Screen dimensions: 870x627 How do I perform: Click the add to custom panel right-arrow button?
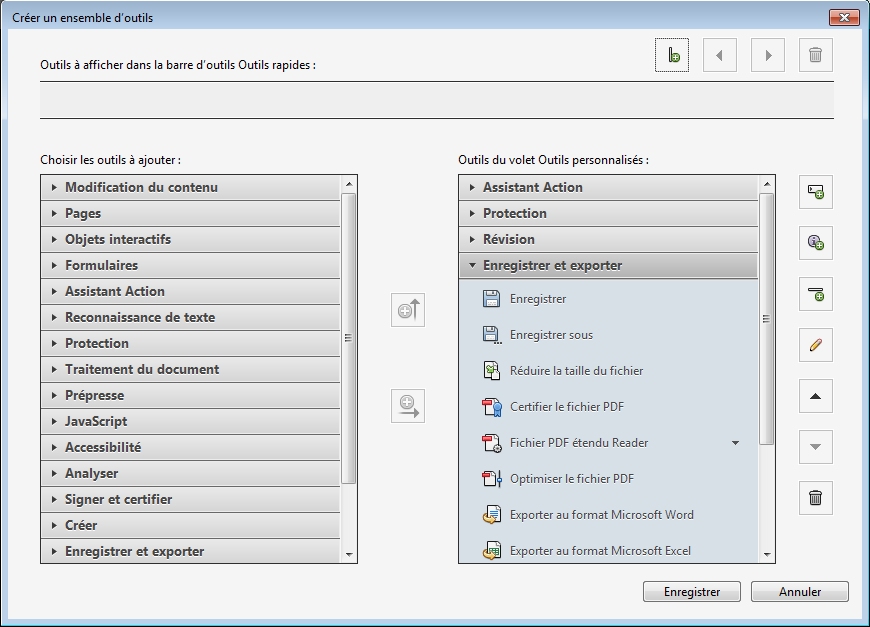pyautogui.click(x=408, y=406)
